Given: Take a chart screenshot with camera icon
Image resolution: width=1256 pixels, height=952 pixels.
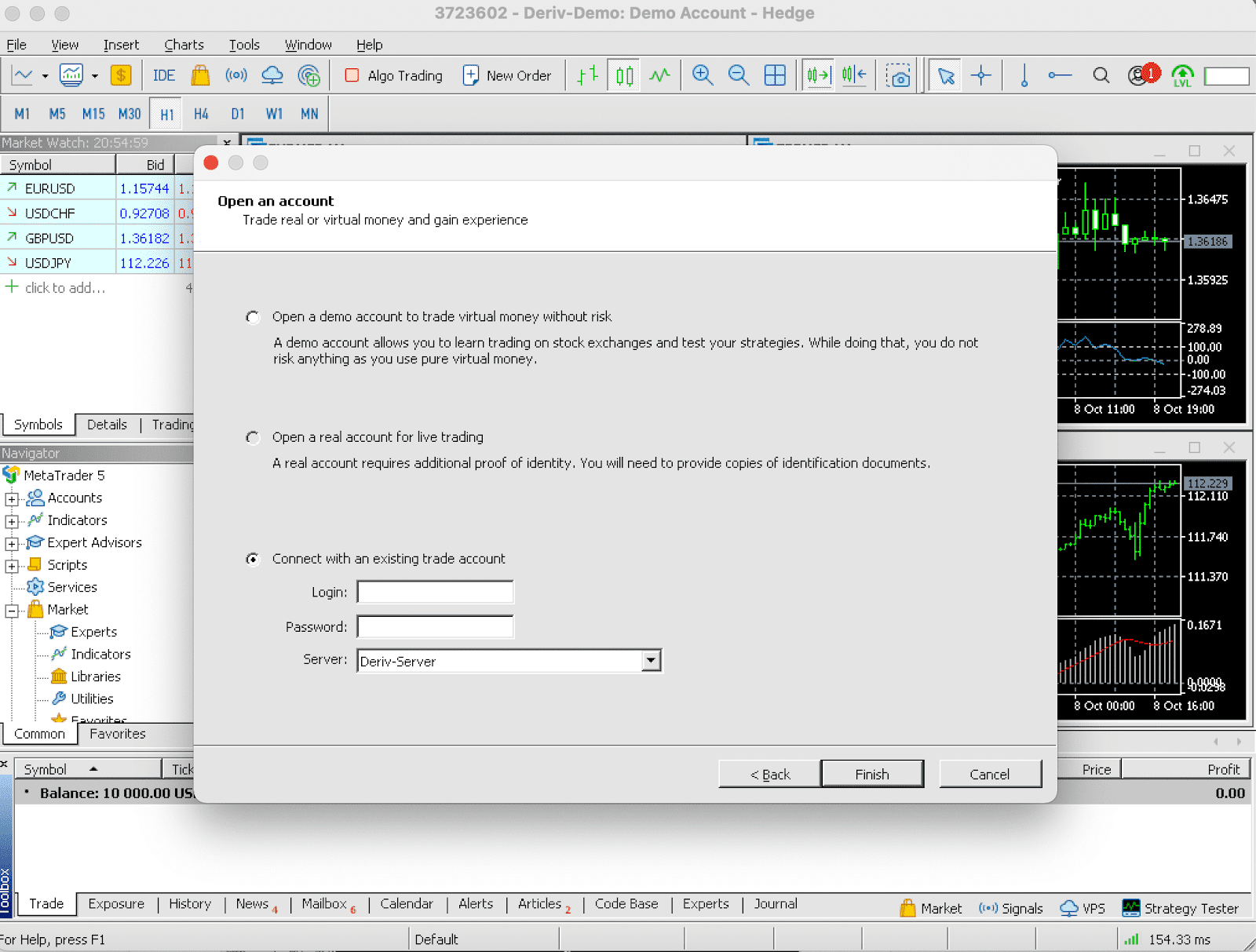Looking at the screenshot, I should (898, 75).
